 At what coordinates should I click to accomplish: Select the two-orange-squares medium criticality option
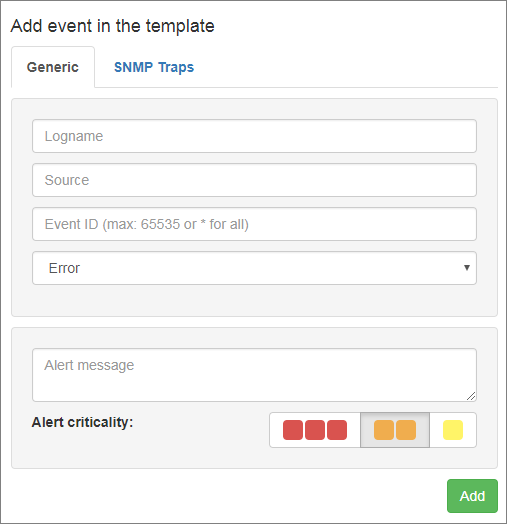(x=395, y=430)
